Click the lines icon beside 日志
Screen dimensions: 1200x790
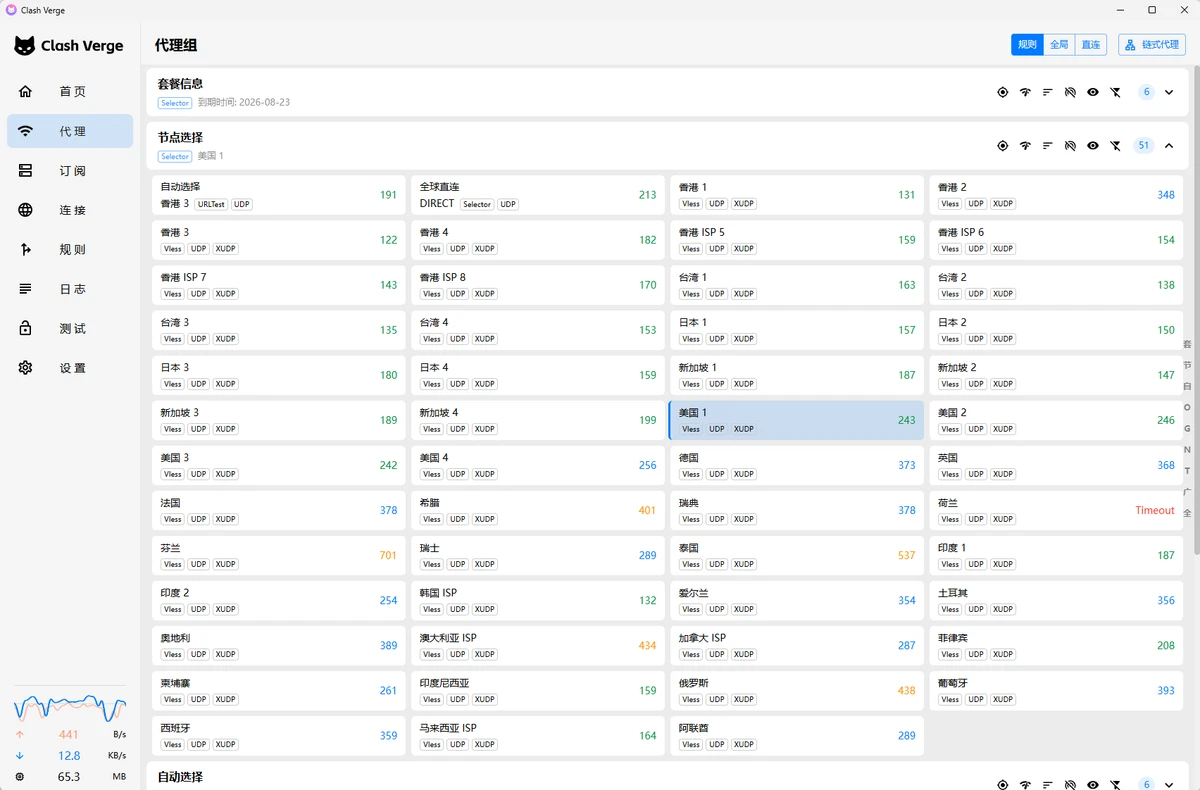pos(26,289)
